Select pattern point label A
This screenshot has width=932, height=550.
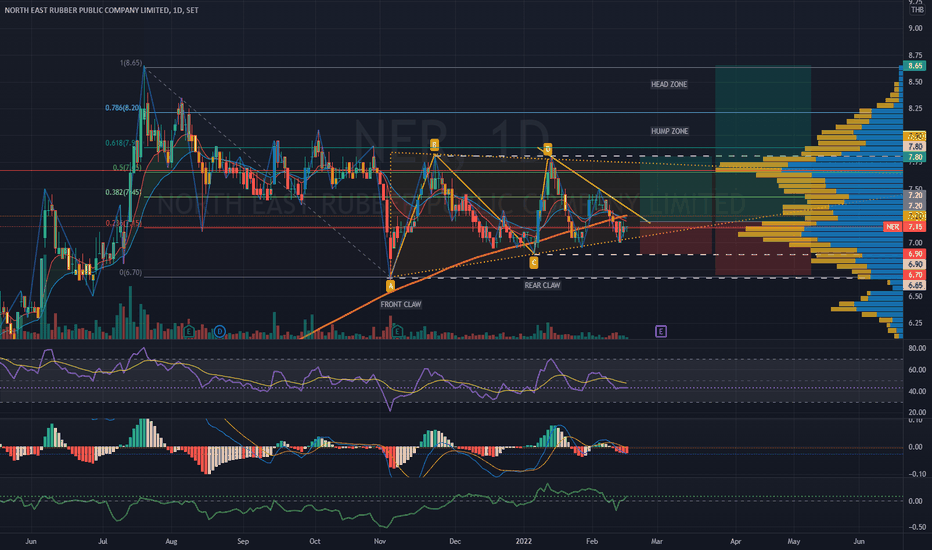click(390, 286)
